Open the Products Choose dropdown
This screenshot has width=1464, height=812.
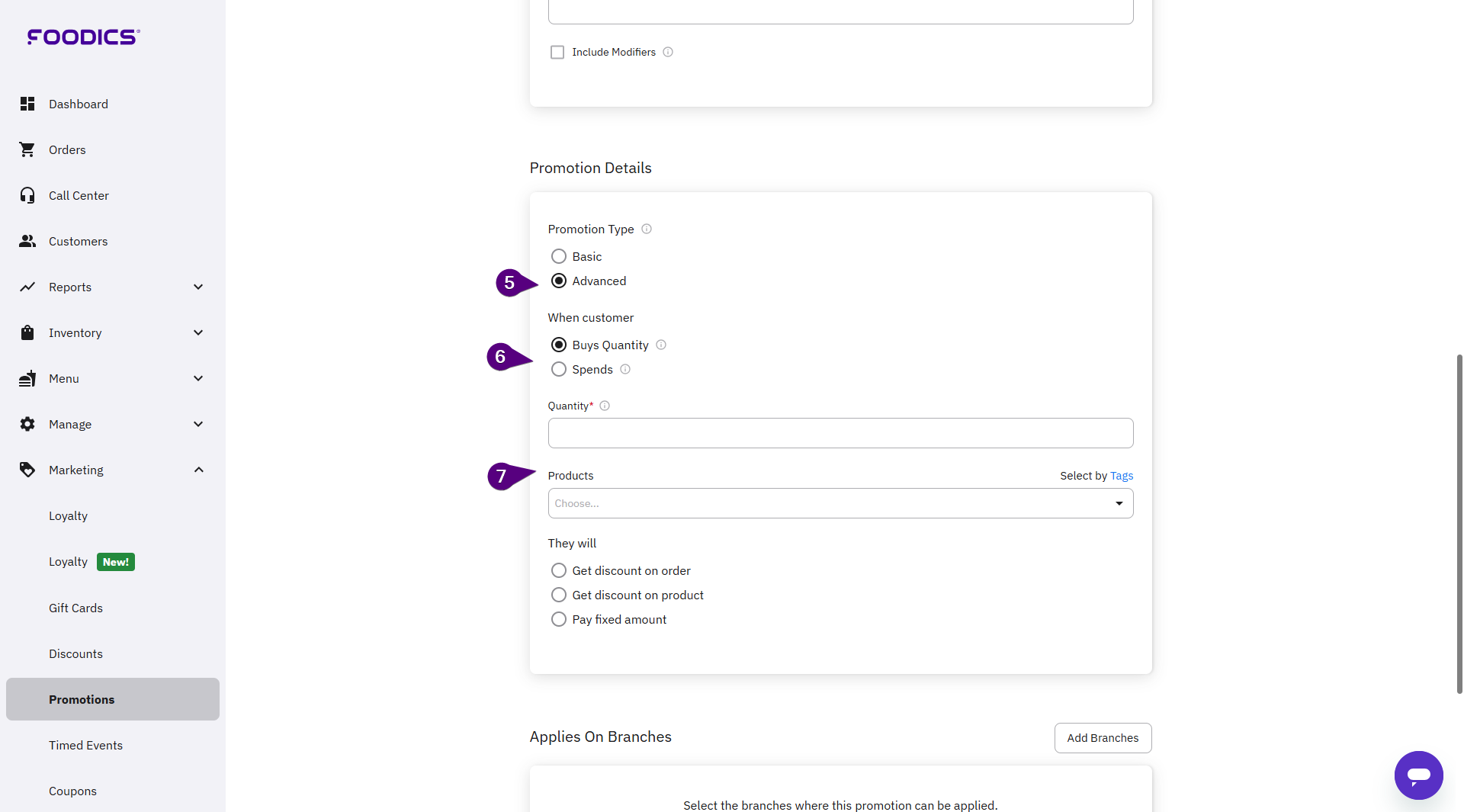pos(840,503)
